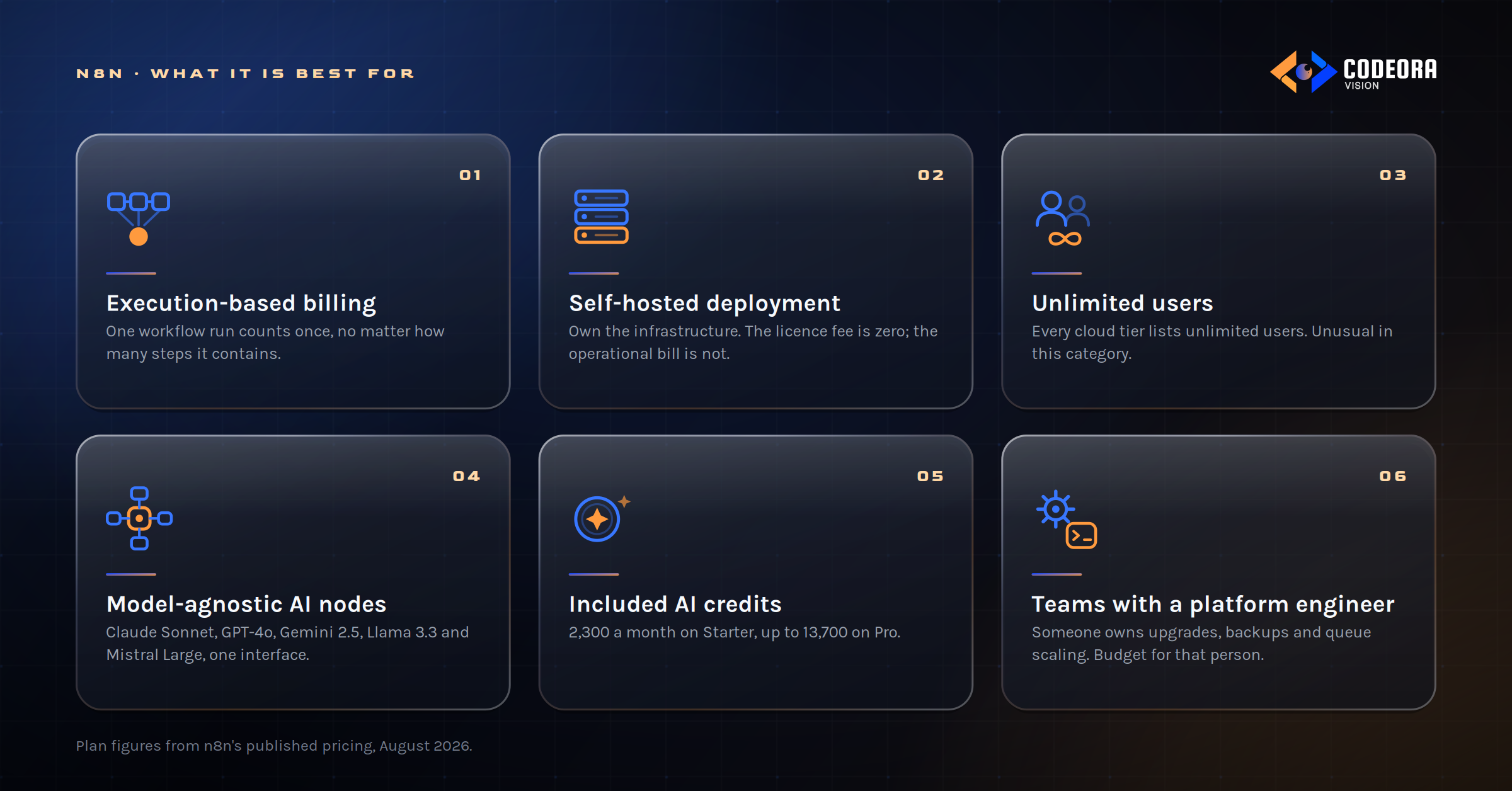This screenshot has width=1512, height=791.
Task: Click the 'Unlimited users' title
Action: click(x=1123, y=304)
